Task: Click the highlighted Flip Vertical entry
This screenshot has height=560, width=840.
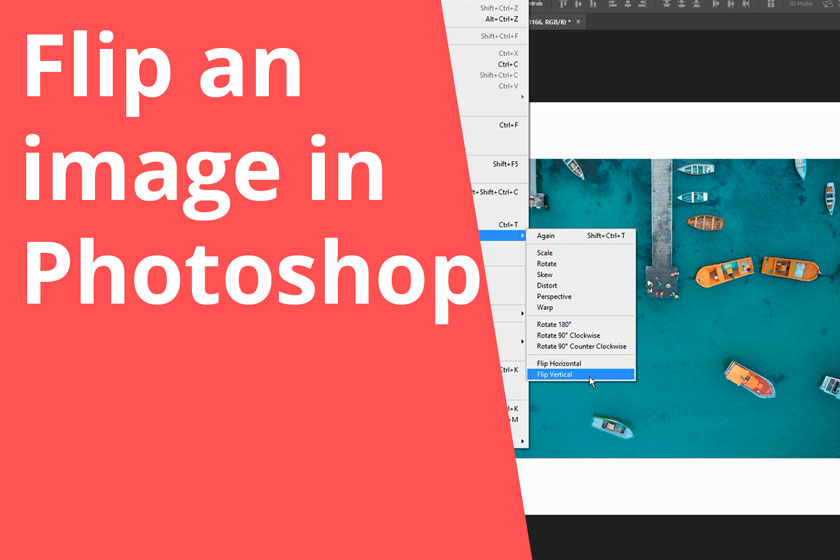Action: [x=581, y=374]
